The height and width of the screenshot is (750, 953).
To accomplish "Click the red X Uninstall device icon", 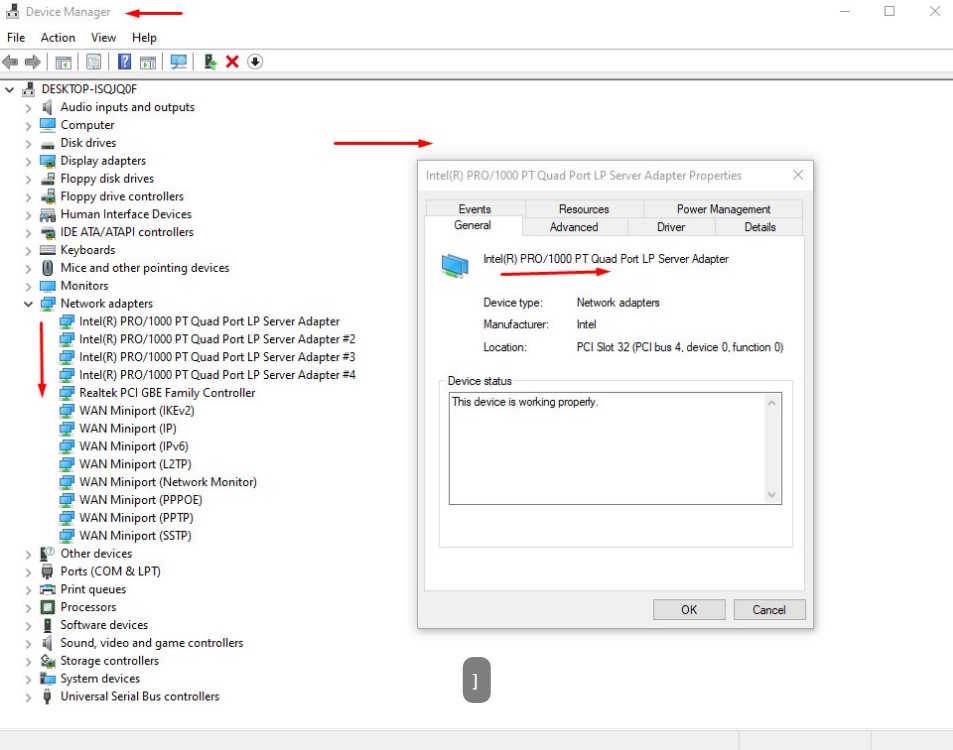I will coord(232,62).
